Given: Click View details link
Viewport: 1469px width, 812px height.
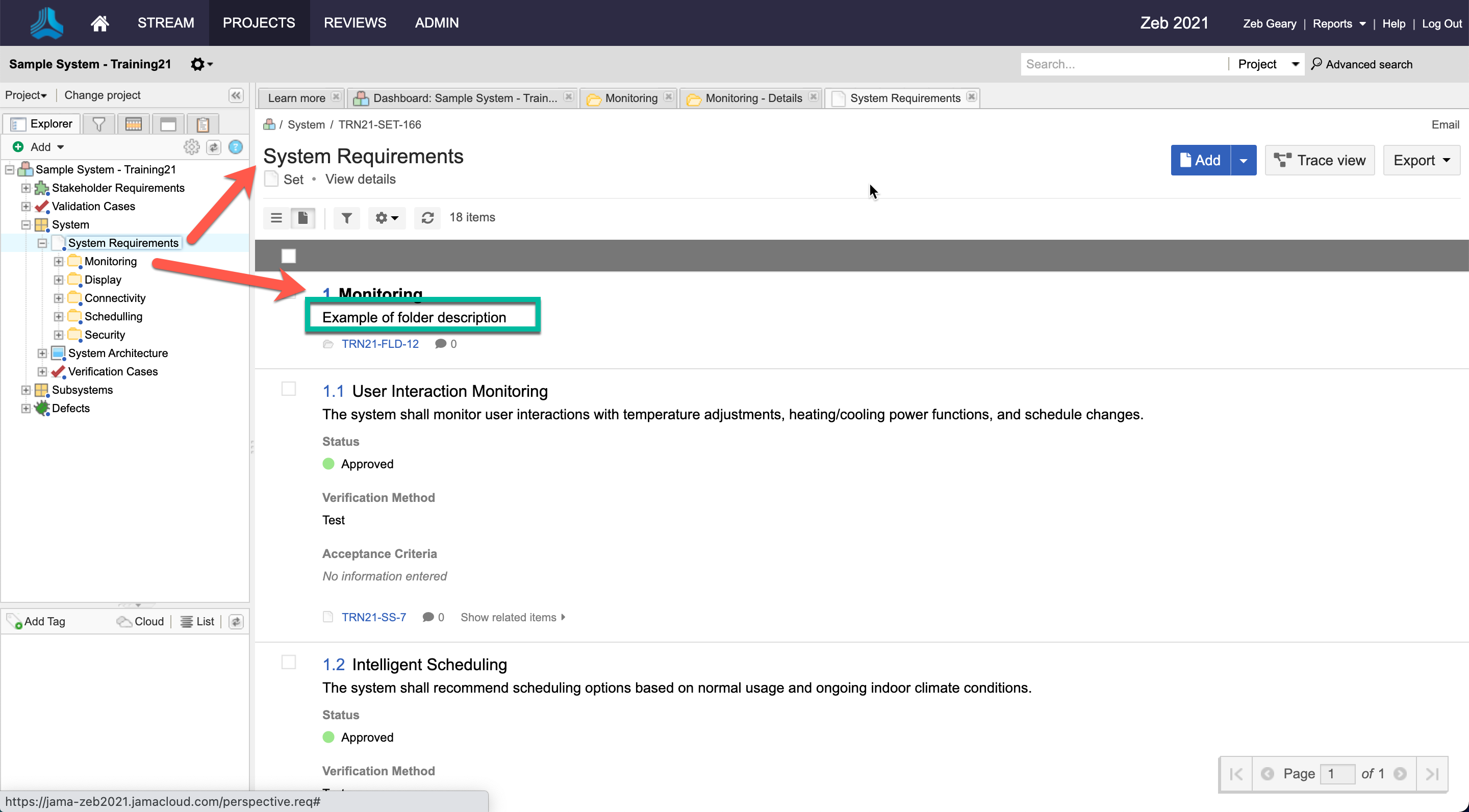Looking at the screenshot, I should [x=361, y=179].
